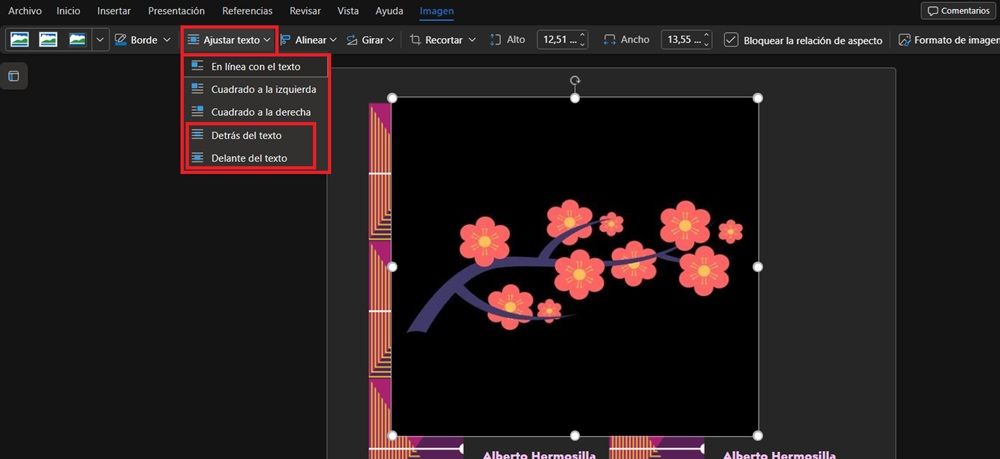Choose Detrás del texto from menu

(x=247, y=135)
